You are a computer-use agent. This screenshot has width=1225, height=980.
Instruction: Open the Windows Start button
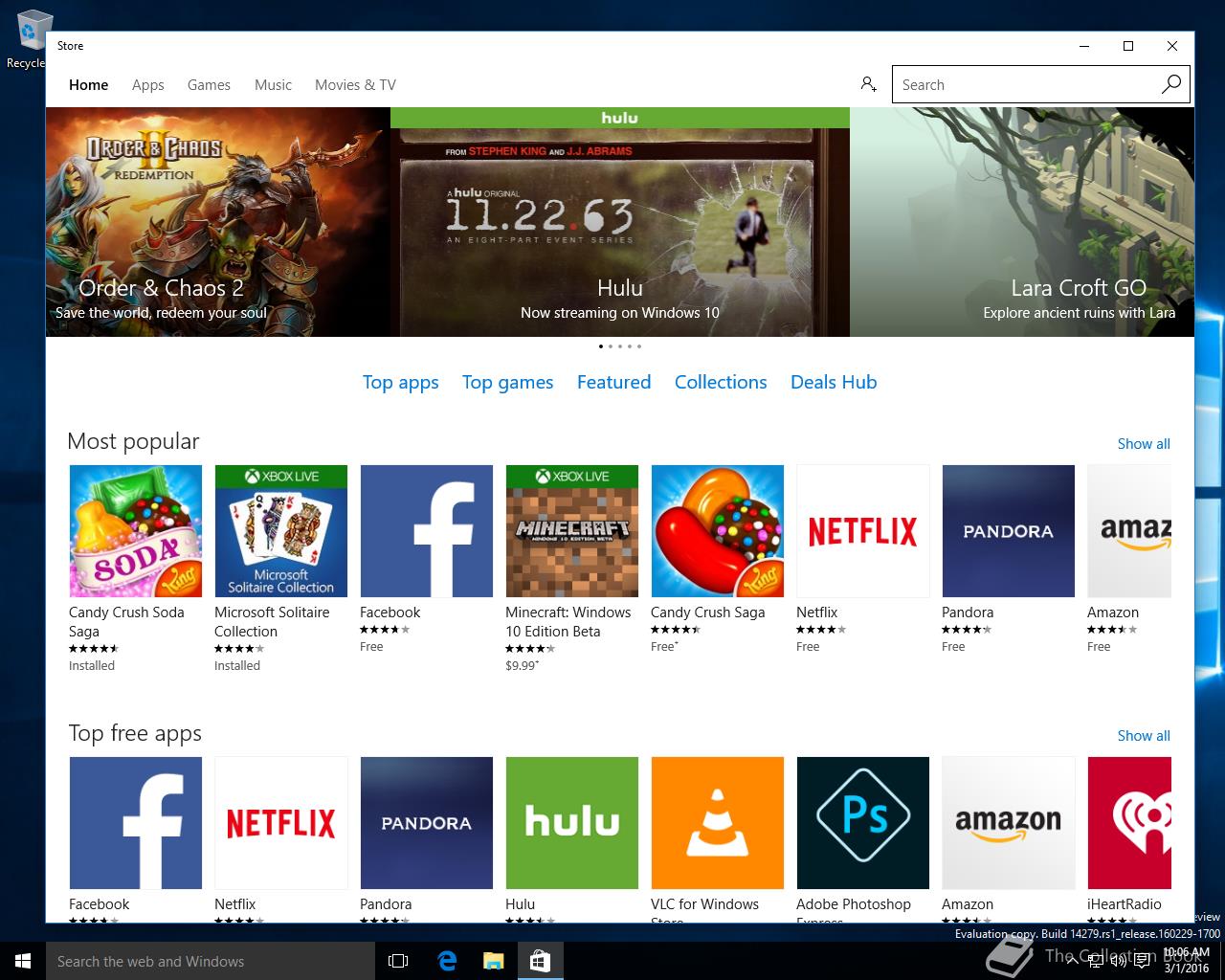tap(23, 961)
